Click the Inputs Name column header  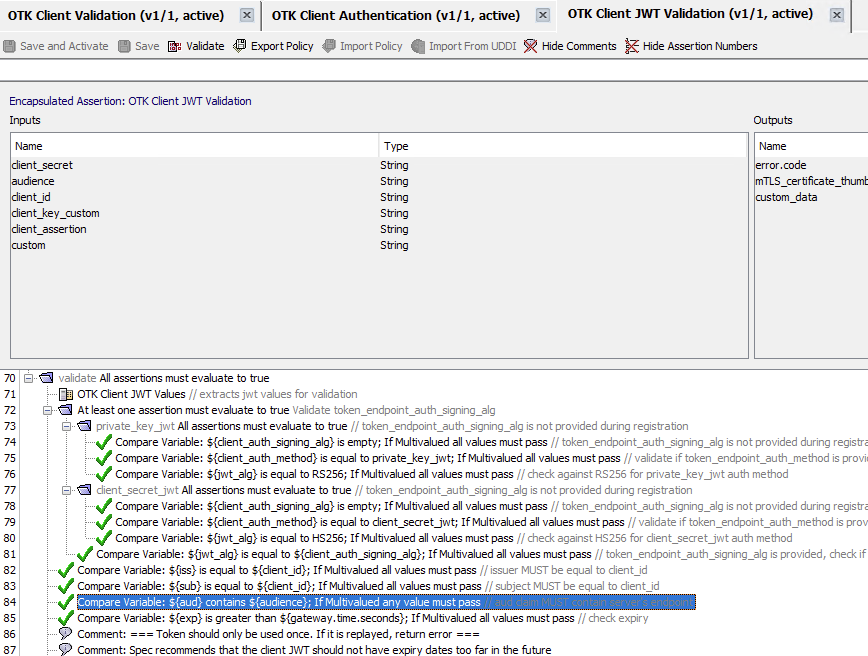click(x=194, y=146)
